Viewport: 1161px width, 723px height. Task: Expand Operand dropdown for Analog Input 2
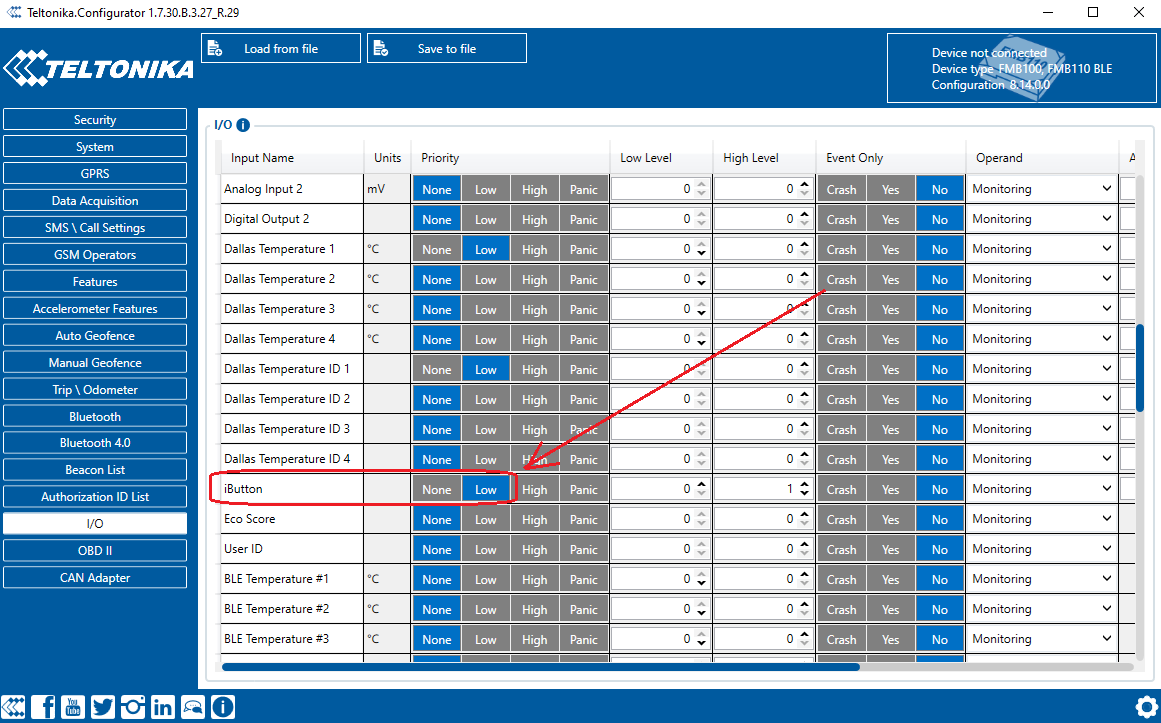point(1041,189)
